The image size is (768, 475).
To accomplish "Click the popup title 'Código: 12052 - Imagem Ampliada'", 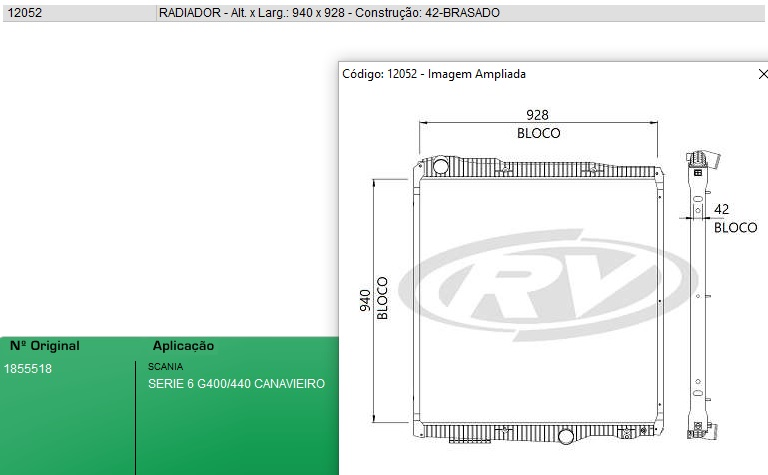I will [x=433, y=74].
